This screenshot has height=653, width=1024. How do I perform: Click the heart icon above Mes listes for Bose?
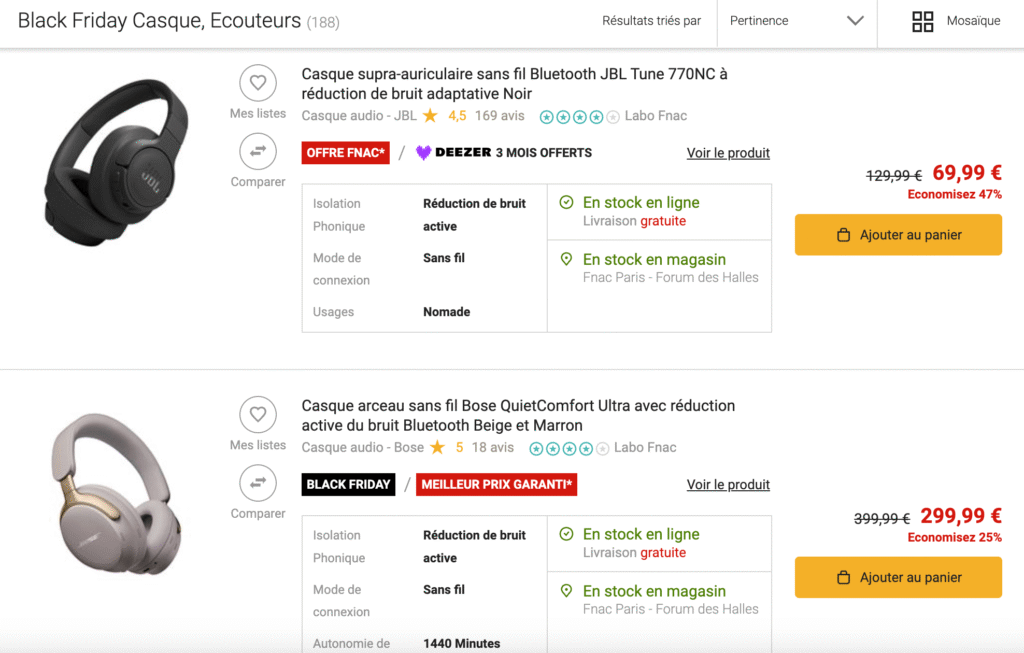click(258, 414)
